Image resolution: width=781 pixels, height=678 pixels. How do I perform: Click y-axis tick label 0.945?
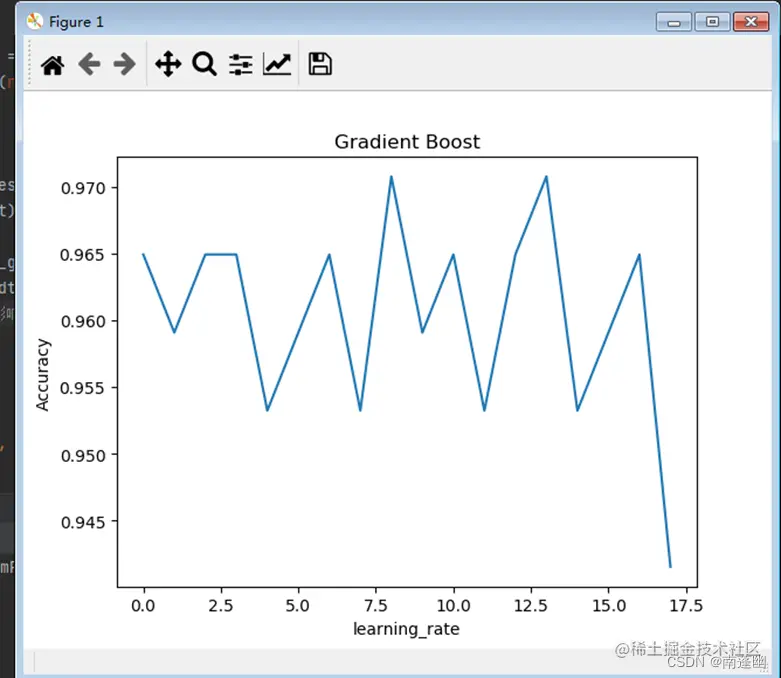(83, 522)
